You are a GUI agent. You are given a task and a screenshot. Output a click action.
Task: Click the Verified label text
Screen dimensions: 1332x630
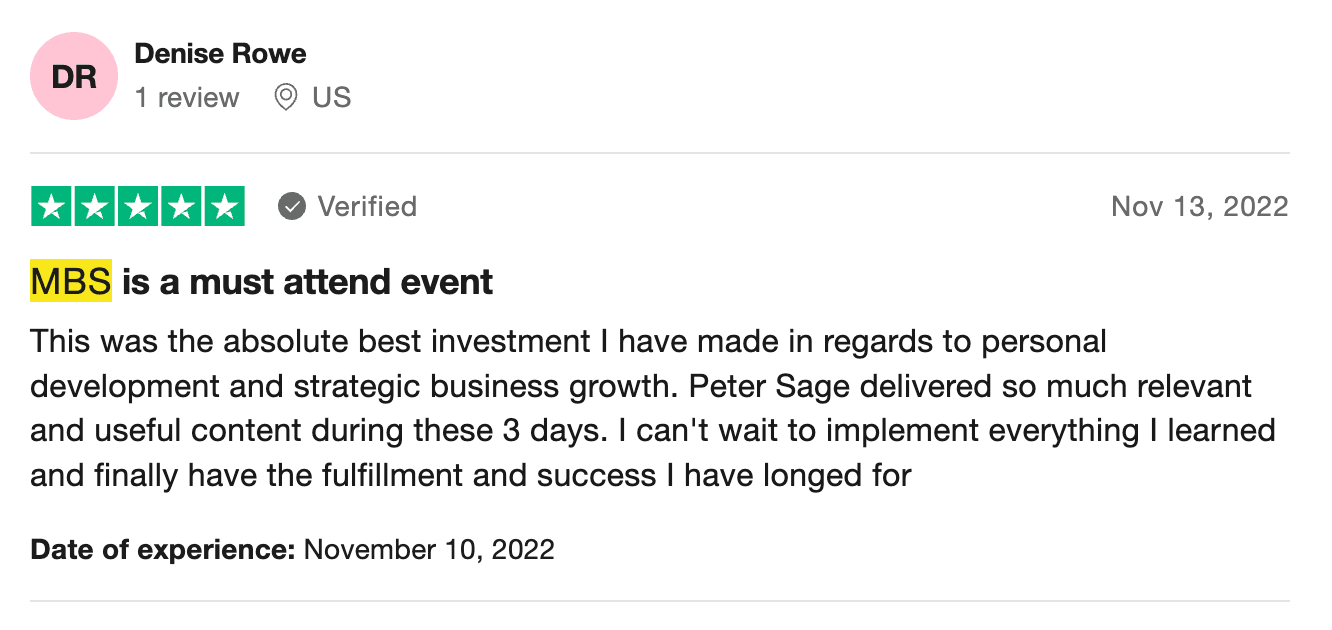pos(367,207)
